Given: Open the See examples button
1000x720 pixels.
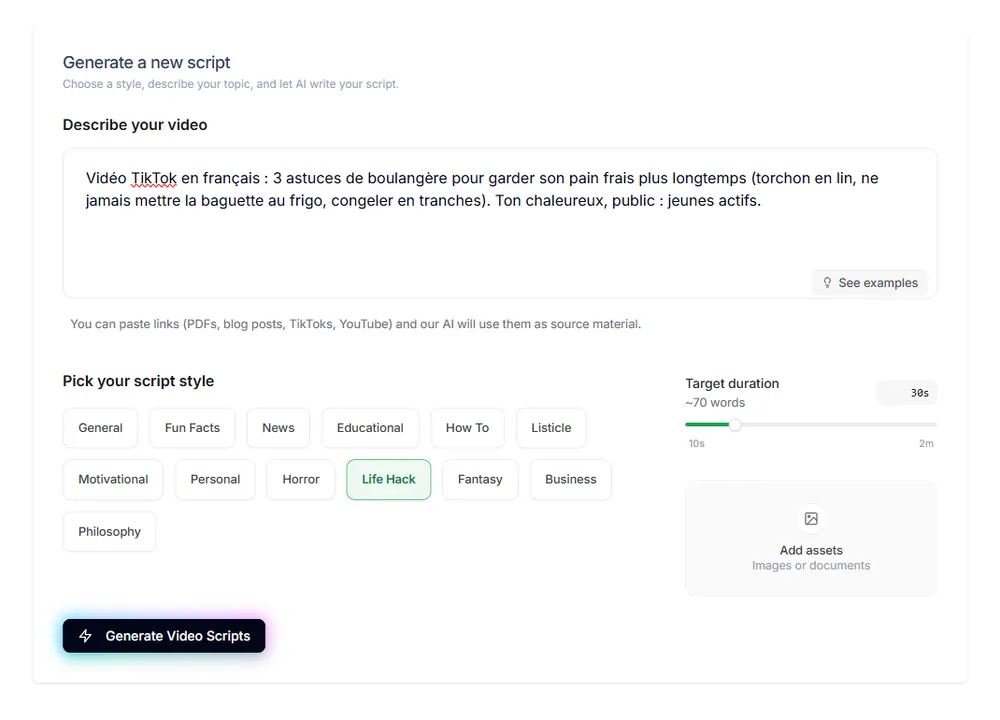Looking at the screenshot, I should (x=870, y=283).
